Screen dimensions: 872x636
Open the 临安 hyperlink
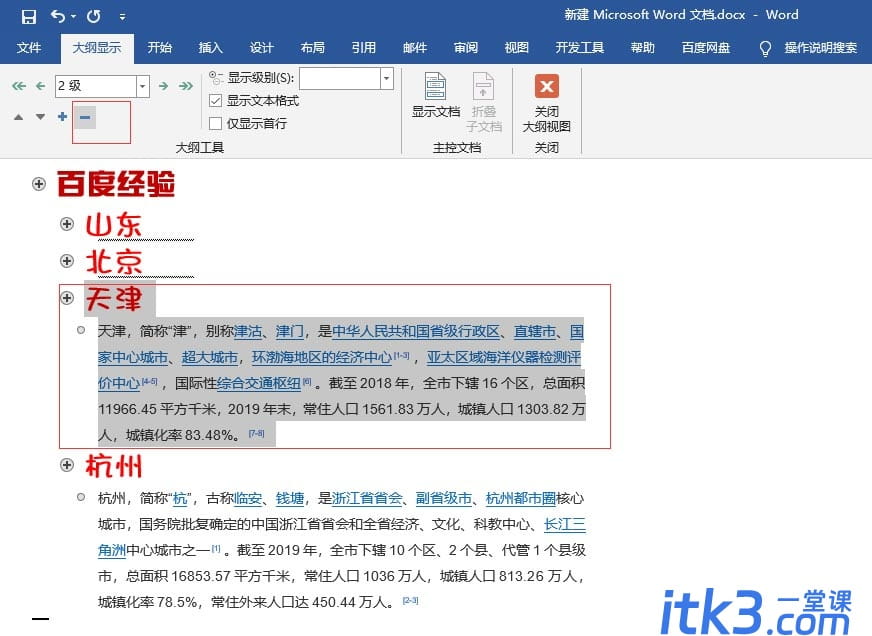pos(247,499)
